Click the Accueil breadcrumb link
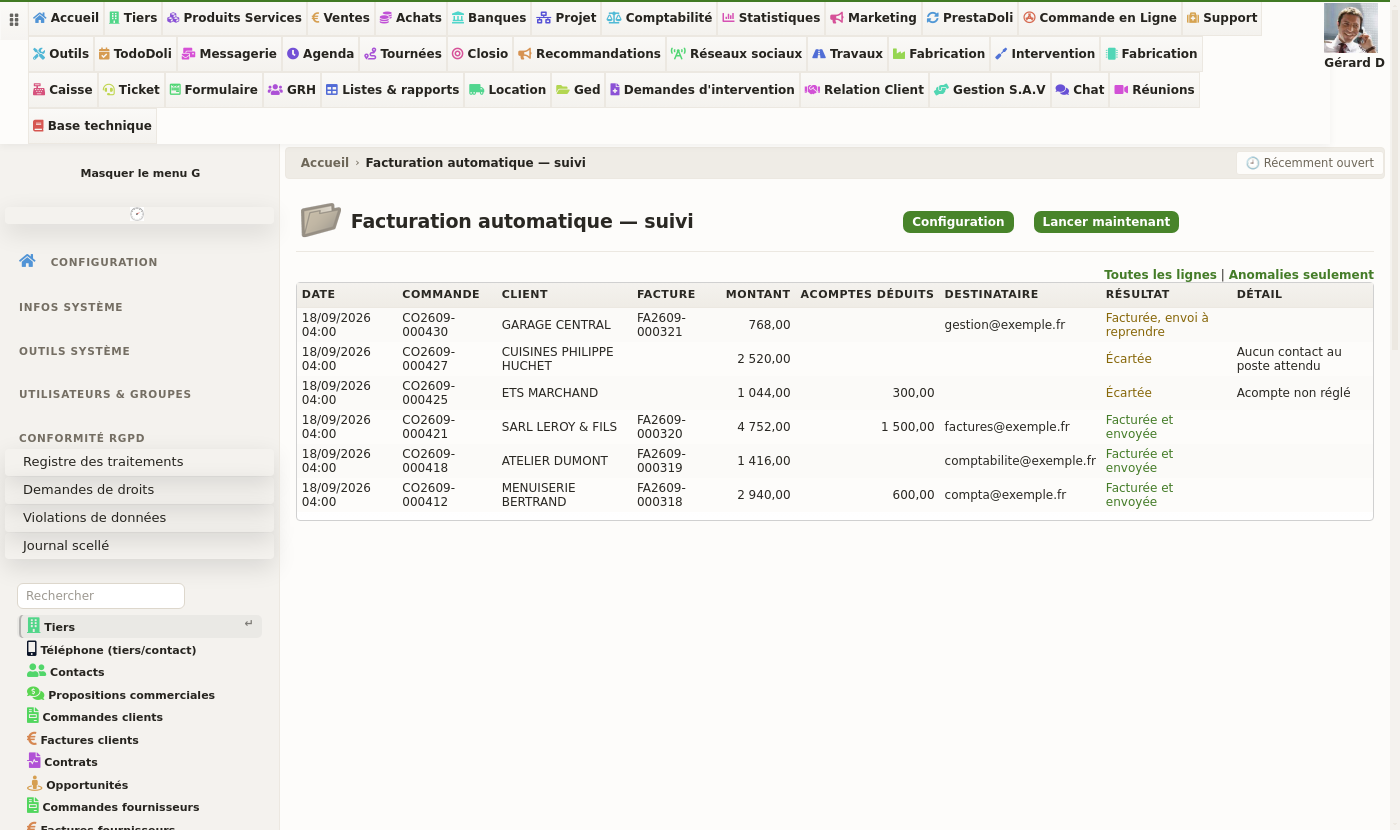 point(325,163)
